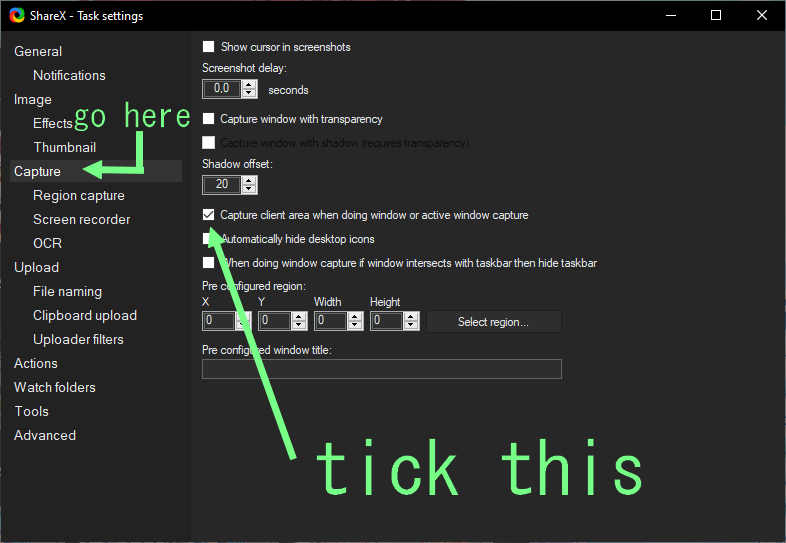Decrease the Y value with down arrow
The height and width of the screenshot is (543, 786).
click(x=299, y=325)
